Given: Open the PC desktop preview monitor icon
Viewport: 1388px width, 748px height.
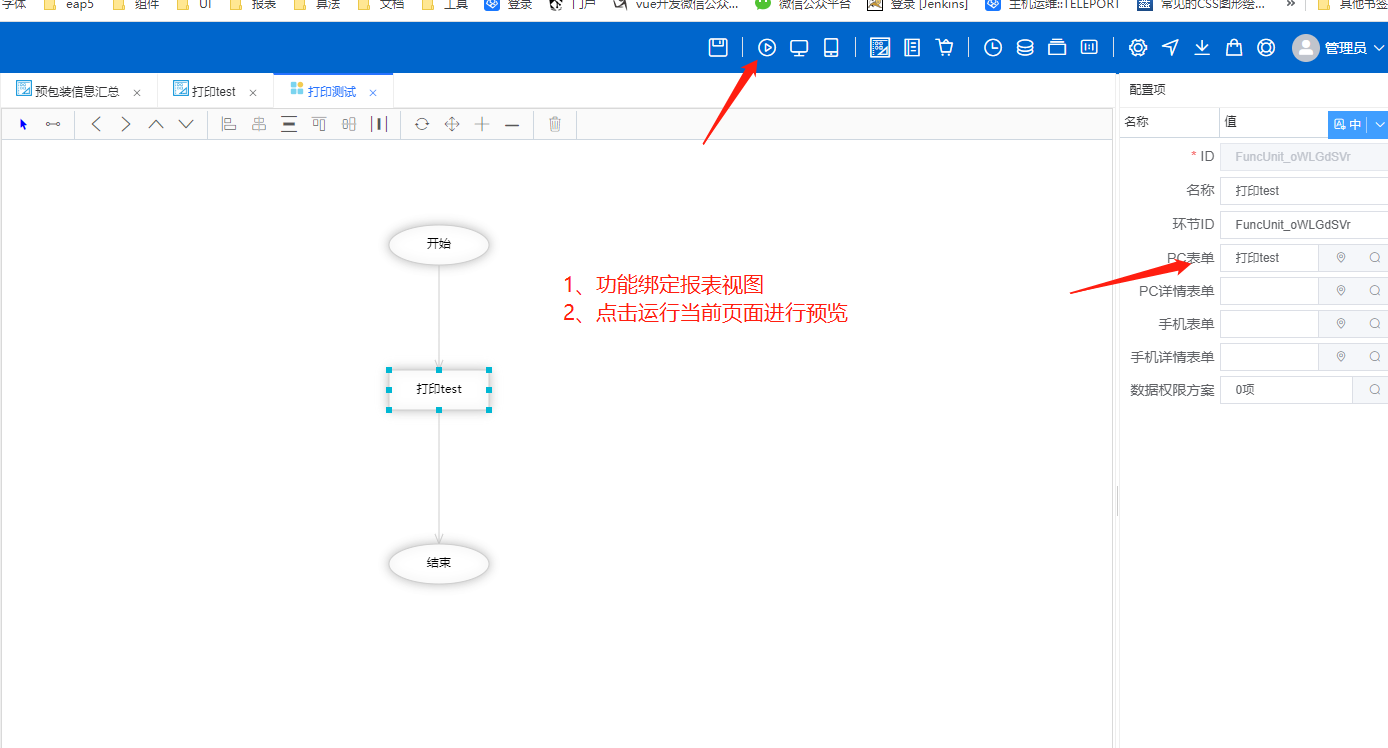Looking at the screenshot, I should tap(799, 47).
